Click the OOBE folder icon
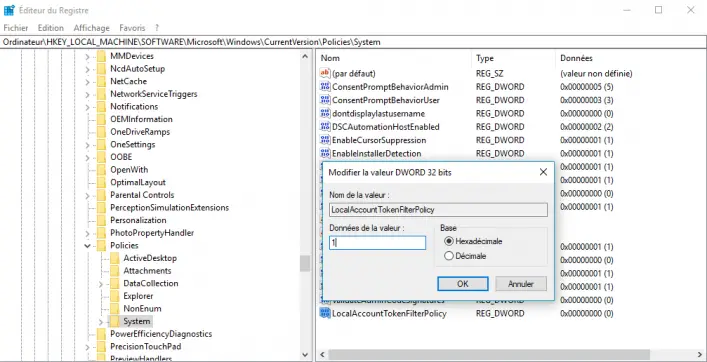The image size is (707, 362). pyautogui.click(x=101, y=157)
